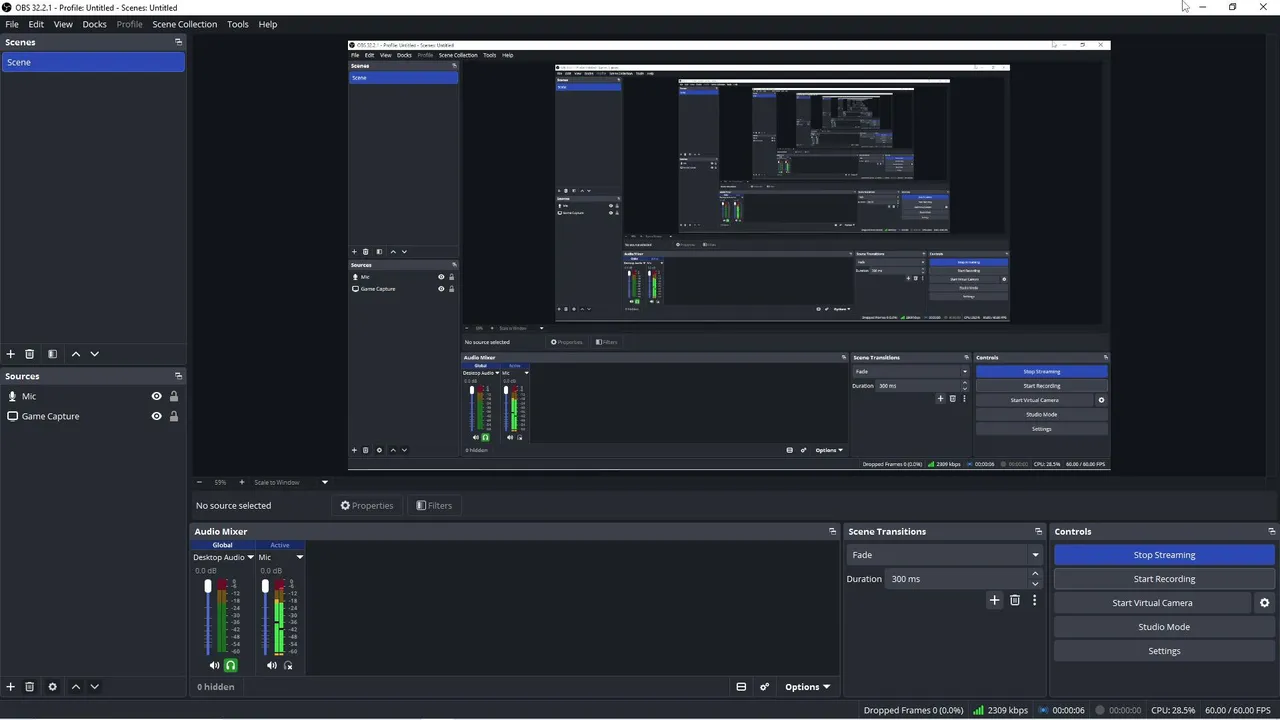Image resolution: width=1280 pixels, height=720 pixels.
Task: Open Audio Mixer Options menu
Action: [x=808, y=687]
